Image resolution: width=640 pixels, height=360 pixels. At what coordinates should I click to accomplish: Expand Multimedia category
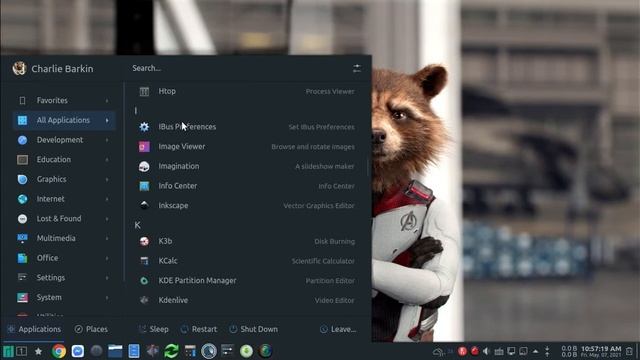coord(107,238)
